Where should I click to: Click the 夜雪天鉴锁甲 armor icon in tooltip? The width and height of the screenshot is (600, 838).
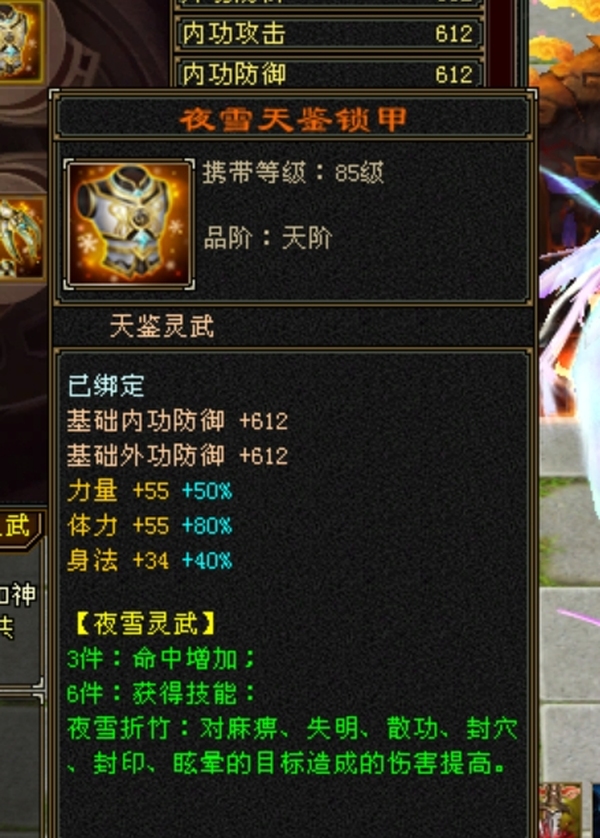click(129, 224)
